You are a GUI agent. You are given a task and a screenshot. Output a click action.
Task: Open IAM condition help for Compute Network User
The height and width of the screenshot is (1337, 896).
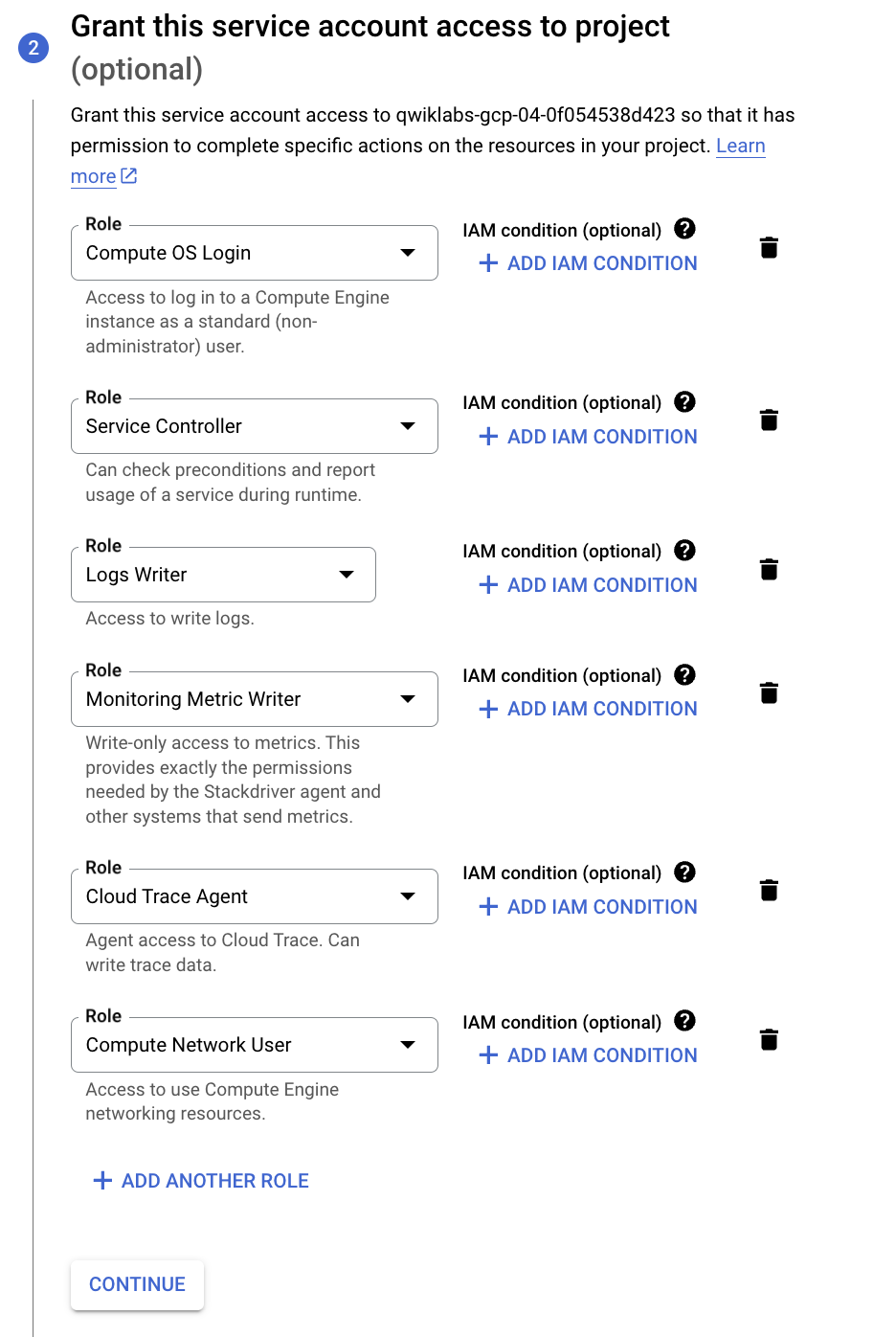pos(684,1021)
